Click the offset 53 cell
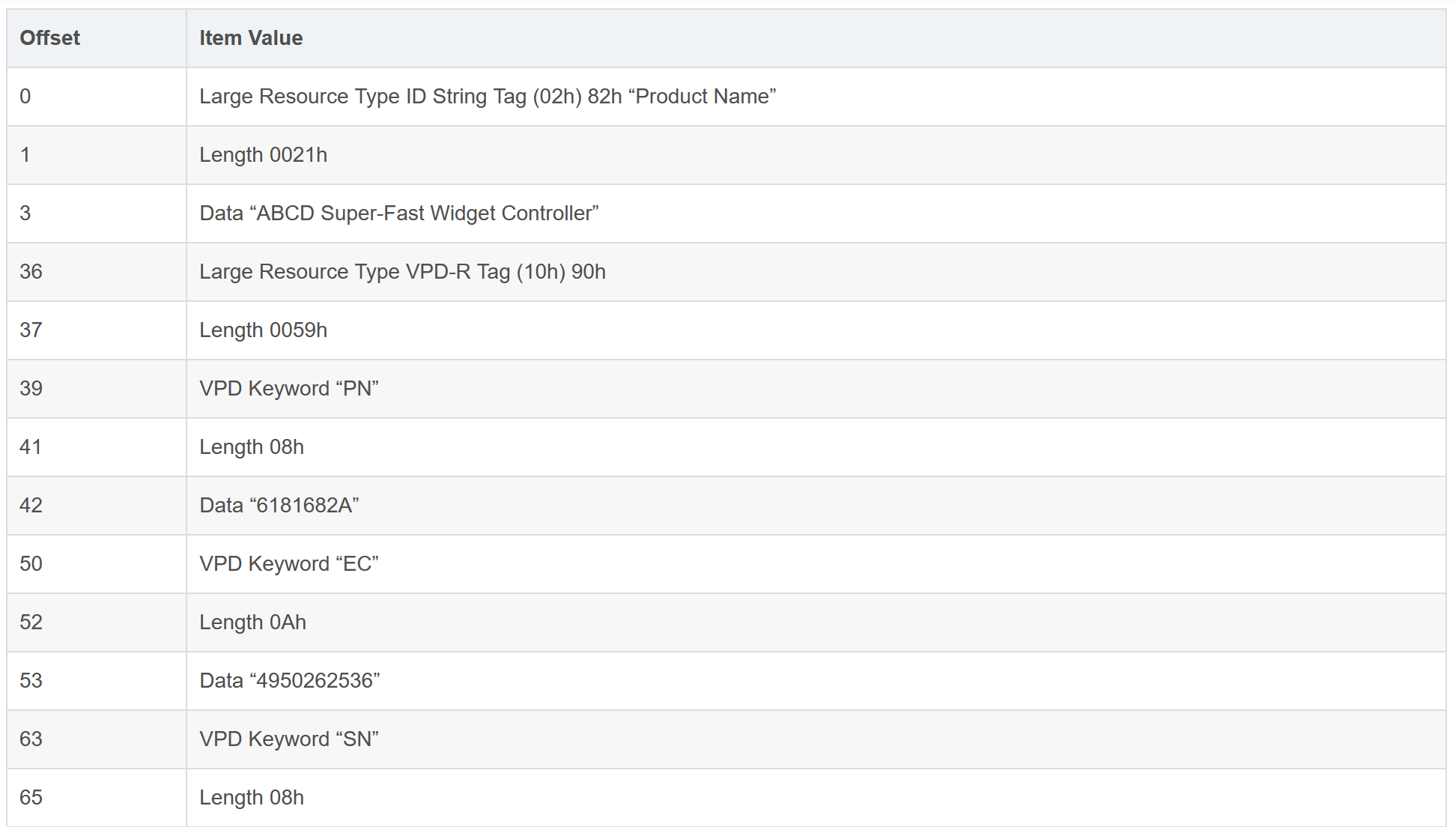1456x827 pixels. point(31,681)
